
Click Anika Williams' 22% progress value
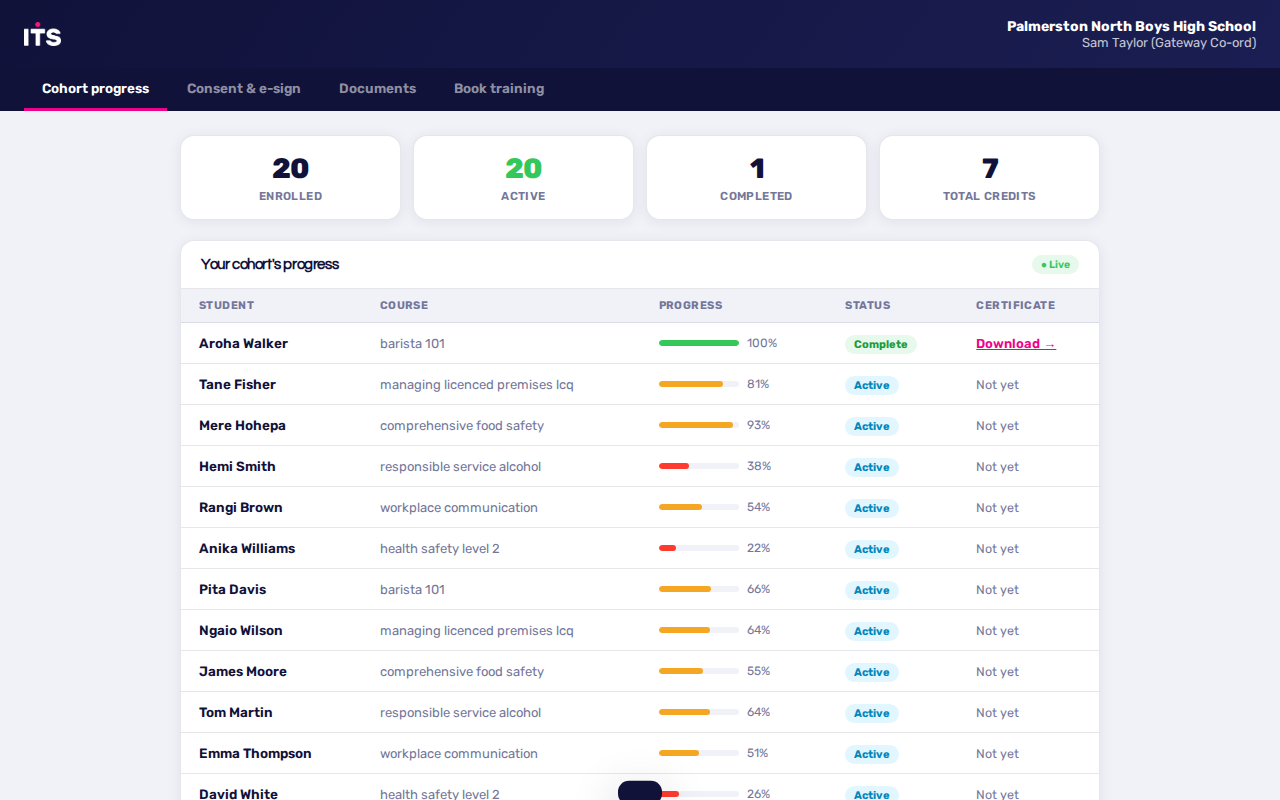pos(758,548)
